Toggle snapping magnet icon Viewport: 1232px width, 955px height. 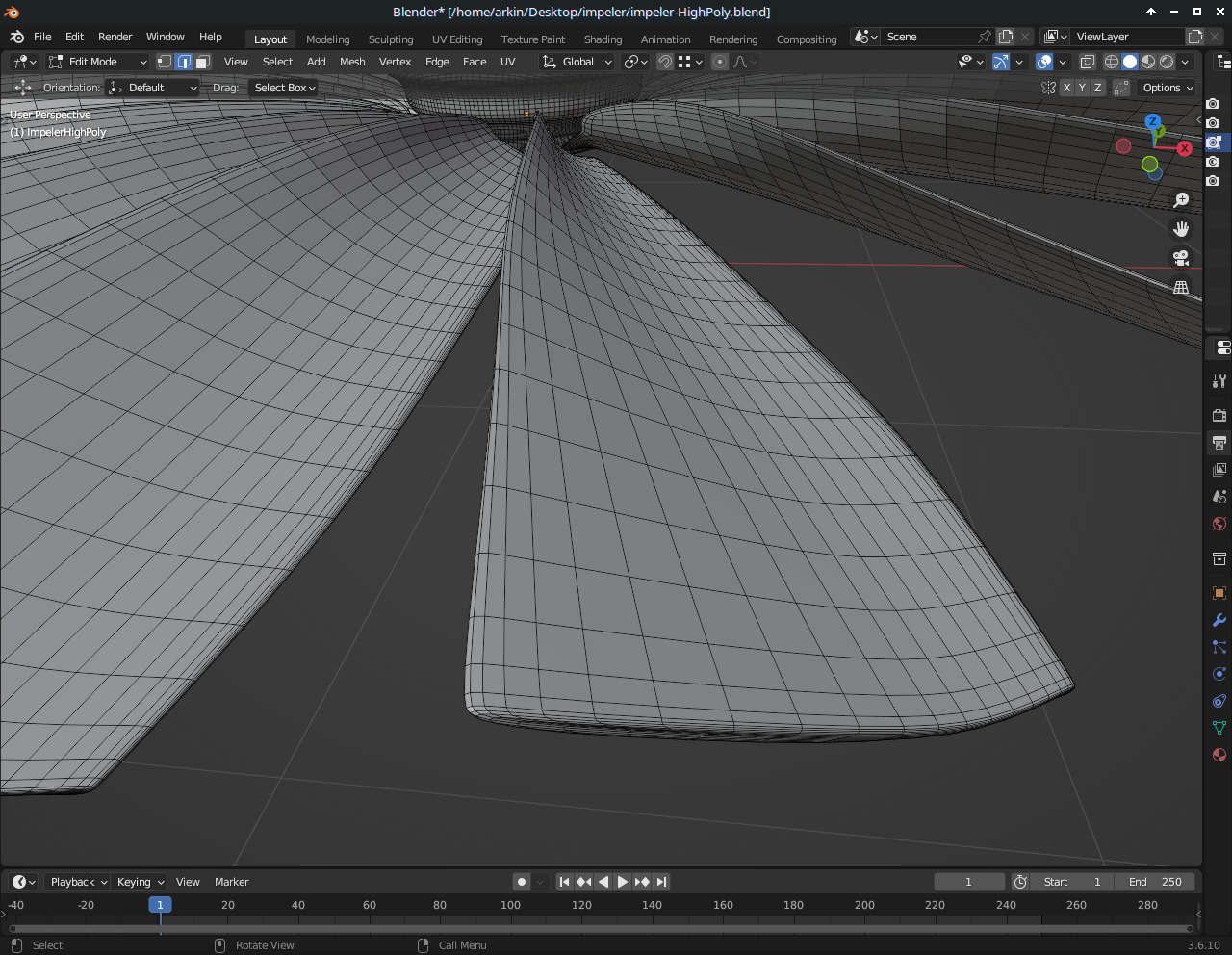665,62
